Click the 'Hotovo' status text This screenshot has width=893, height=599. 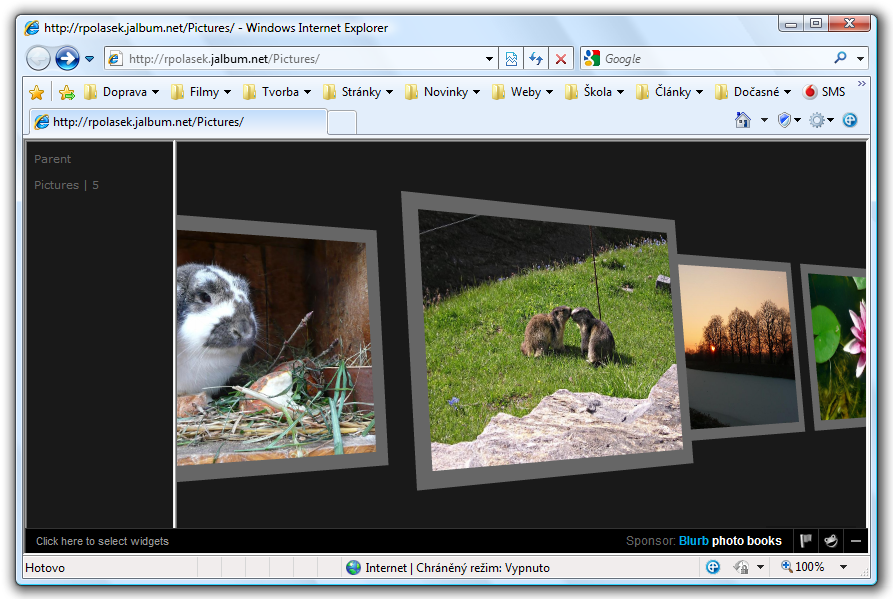(45, 568)
